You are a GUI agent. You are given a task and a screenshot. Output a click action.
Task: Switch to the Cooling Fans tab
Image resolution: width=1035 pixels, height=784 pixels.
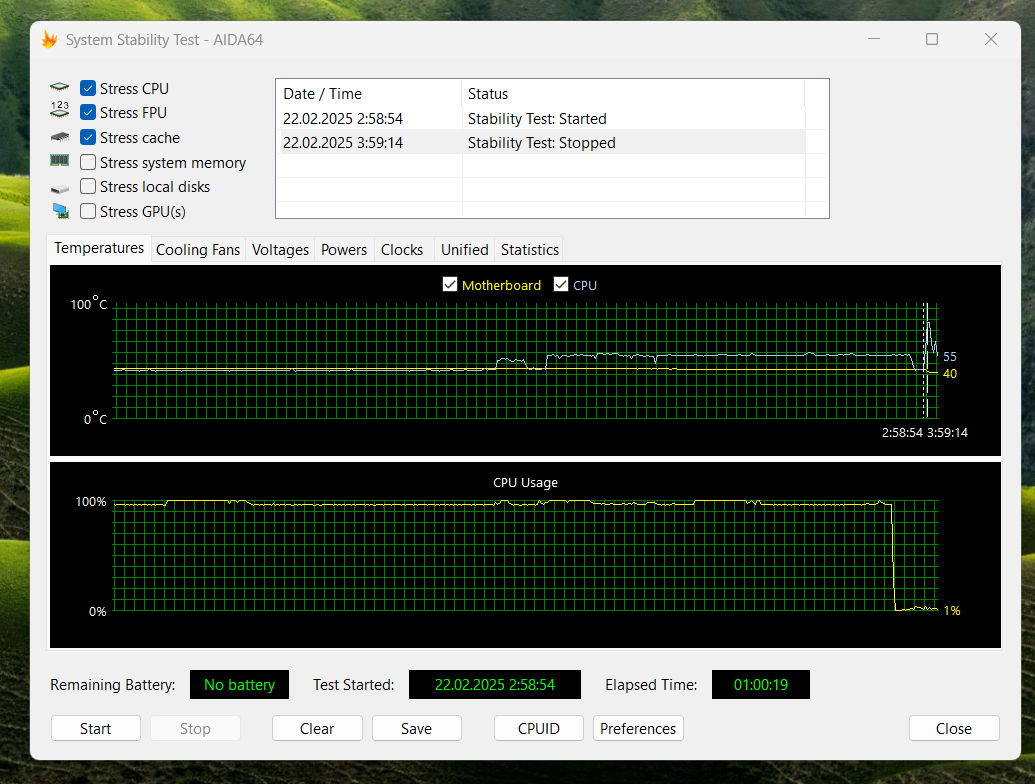[x=198, y=250]
